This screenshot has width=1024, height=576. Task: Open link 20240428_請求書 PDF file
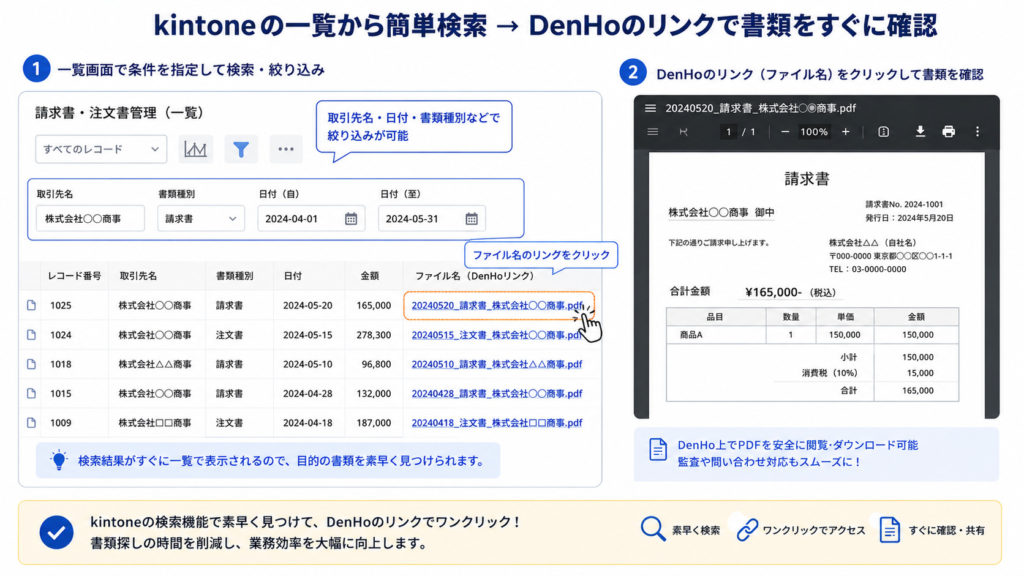tap(496, 393)
